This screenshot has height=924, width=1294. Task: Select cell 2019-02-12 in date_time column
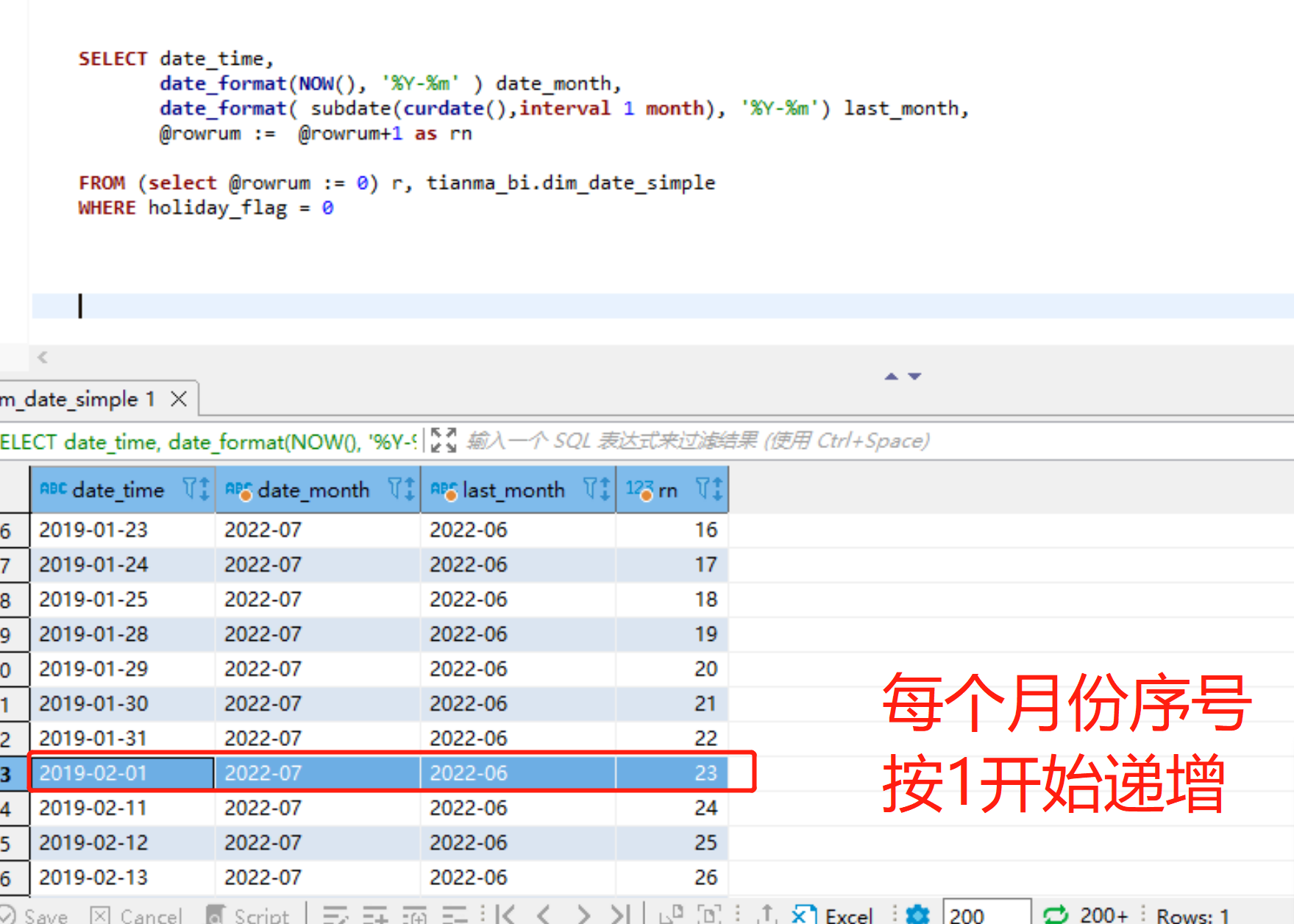(x=122, y=842)
